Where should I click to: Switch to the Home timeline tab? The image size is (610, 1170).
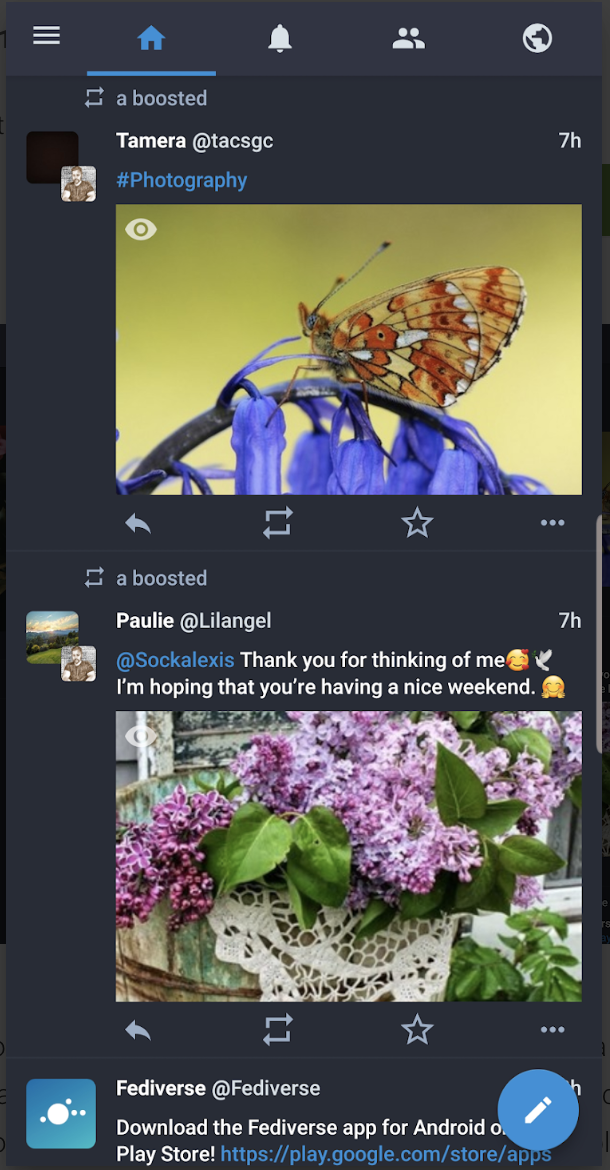(x=151, y=39)
